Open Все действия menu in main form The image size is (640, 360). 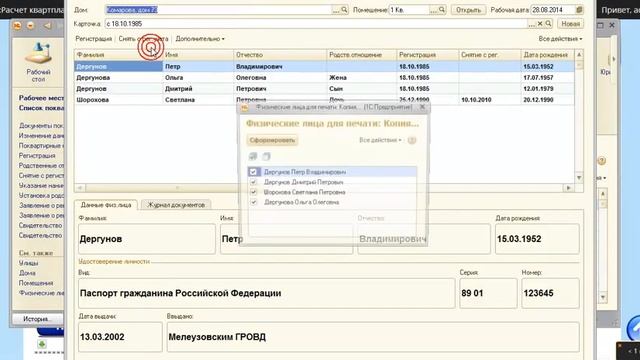pos(560,39)
